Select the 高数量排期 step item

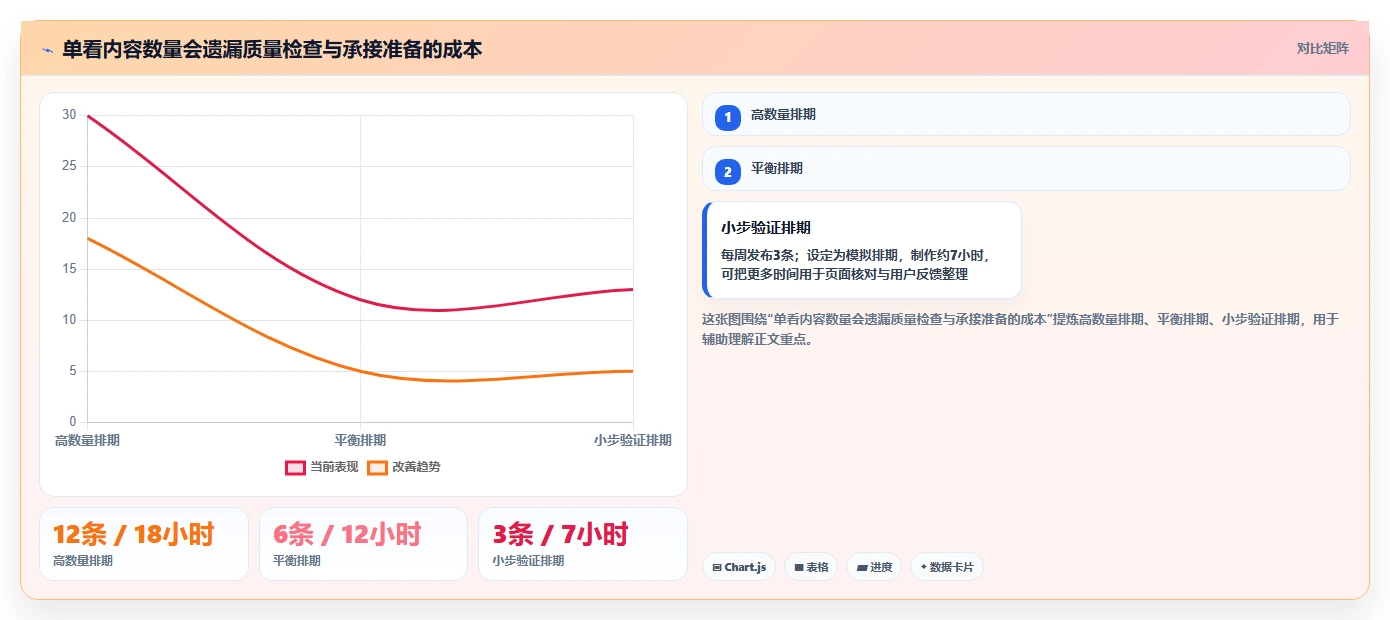1026,115
